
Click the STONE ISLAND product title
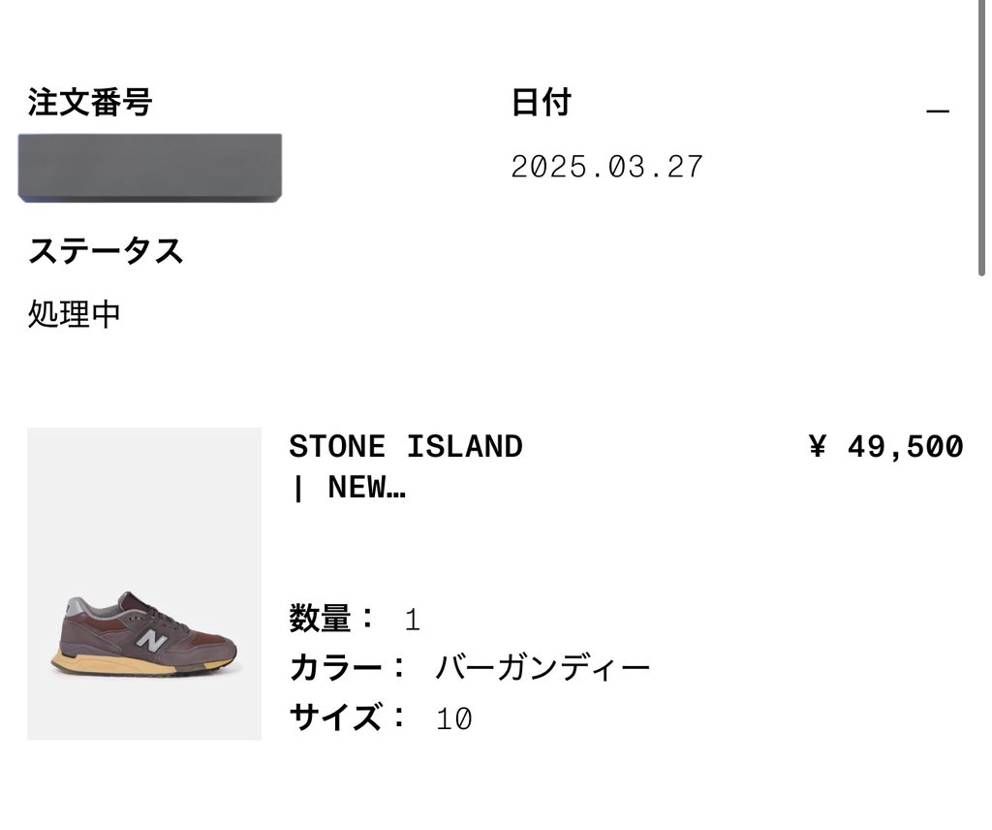(405, 446)
